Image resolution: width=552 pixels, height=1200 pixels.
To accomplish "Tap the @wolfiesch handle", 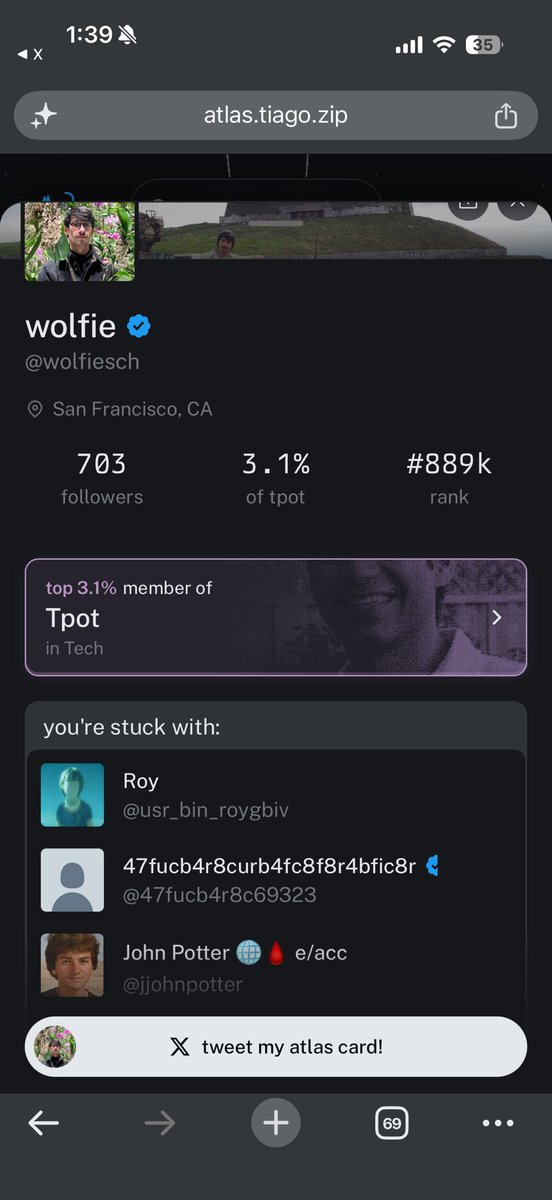I will (82, 361).
